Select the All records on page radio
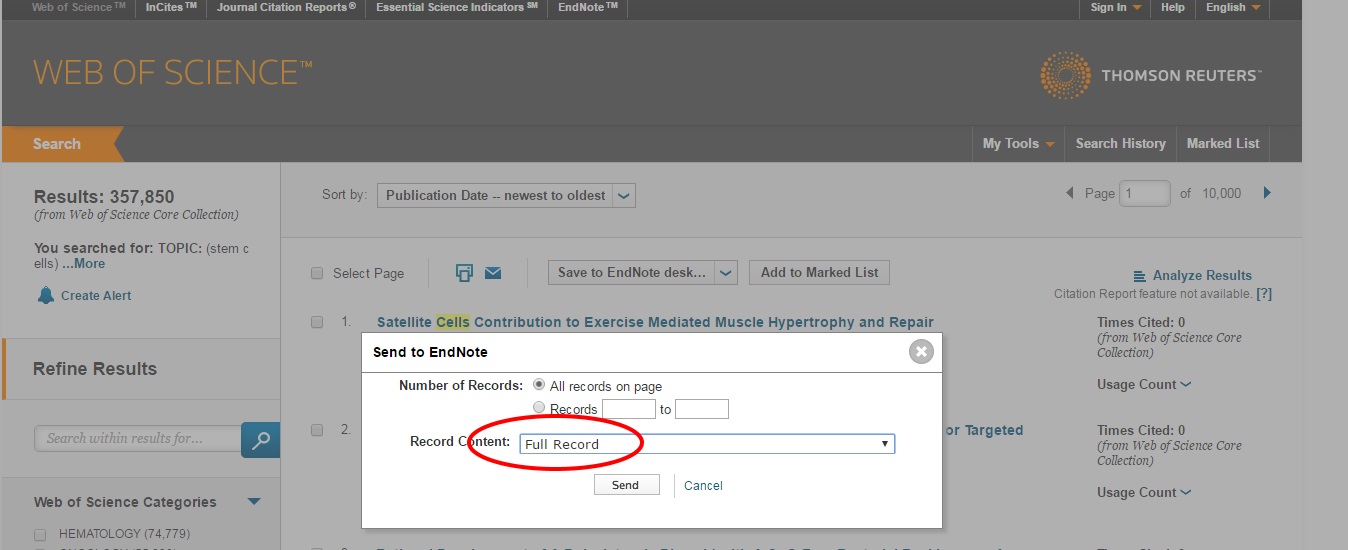Image resolution: width=1348 pixels, height=550 pixels. 540,385
